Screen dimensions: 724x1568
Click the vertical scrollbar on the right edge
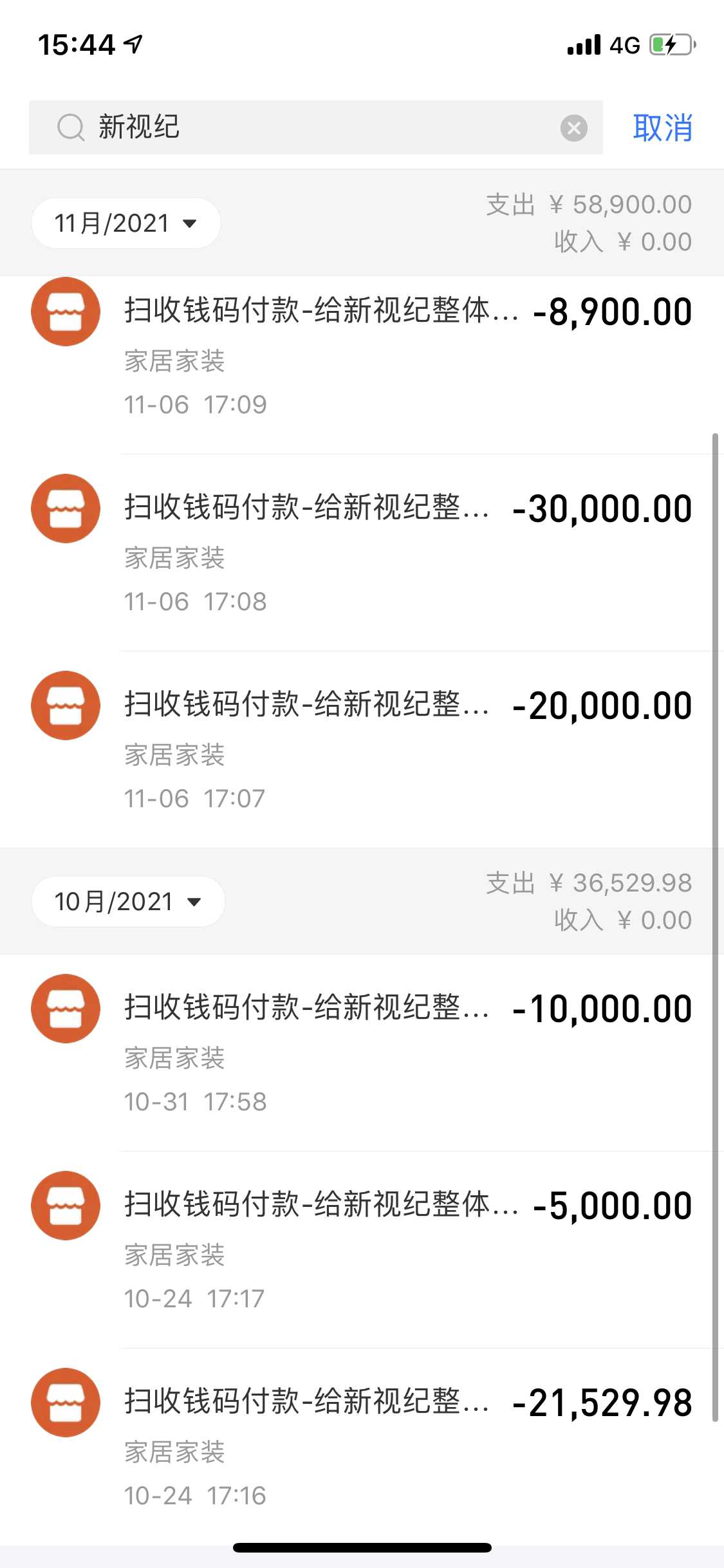click(x=715, y=927)
